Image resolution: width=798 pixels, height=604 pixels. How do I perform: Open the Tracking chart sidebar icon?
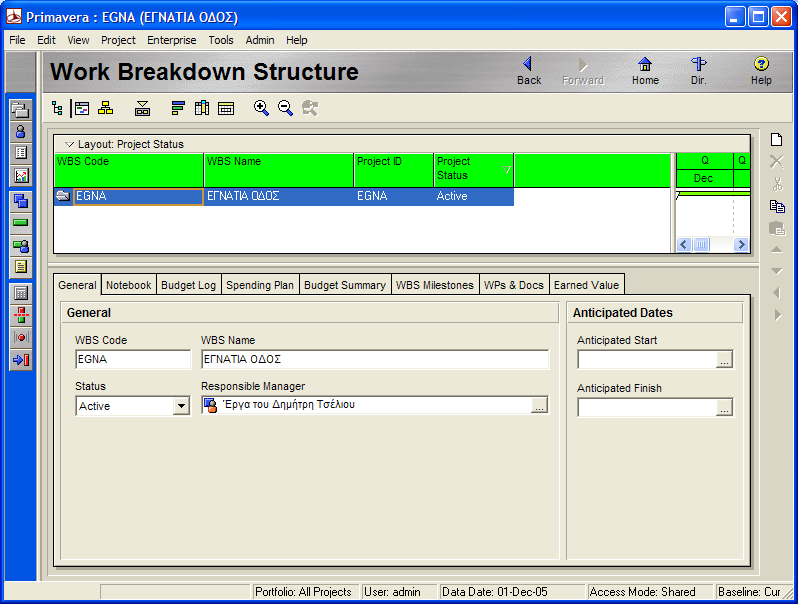tap(21, 176)
